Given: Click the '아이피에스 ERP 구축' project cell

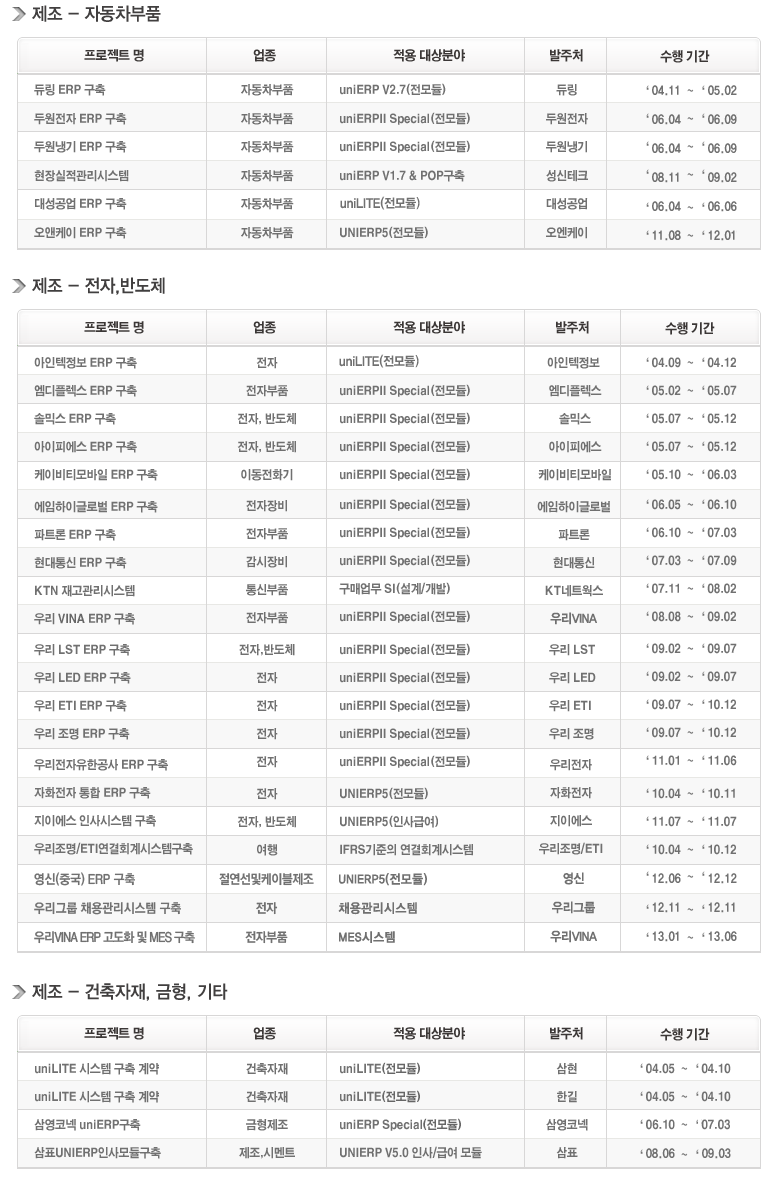Looking at the screenshot, I should point(85,447).
